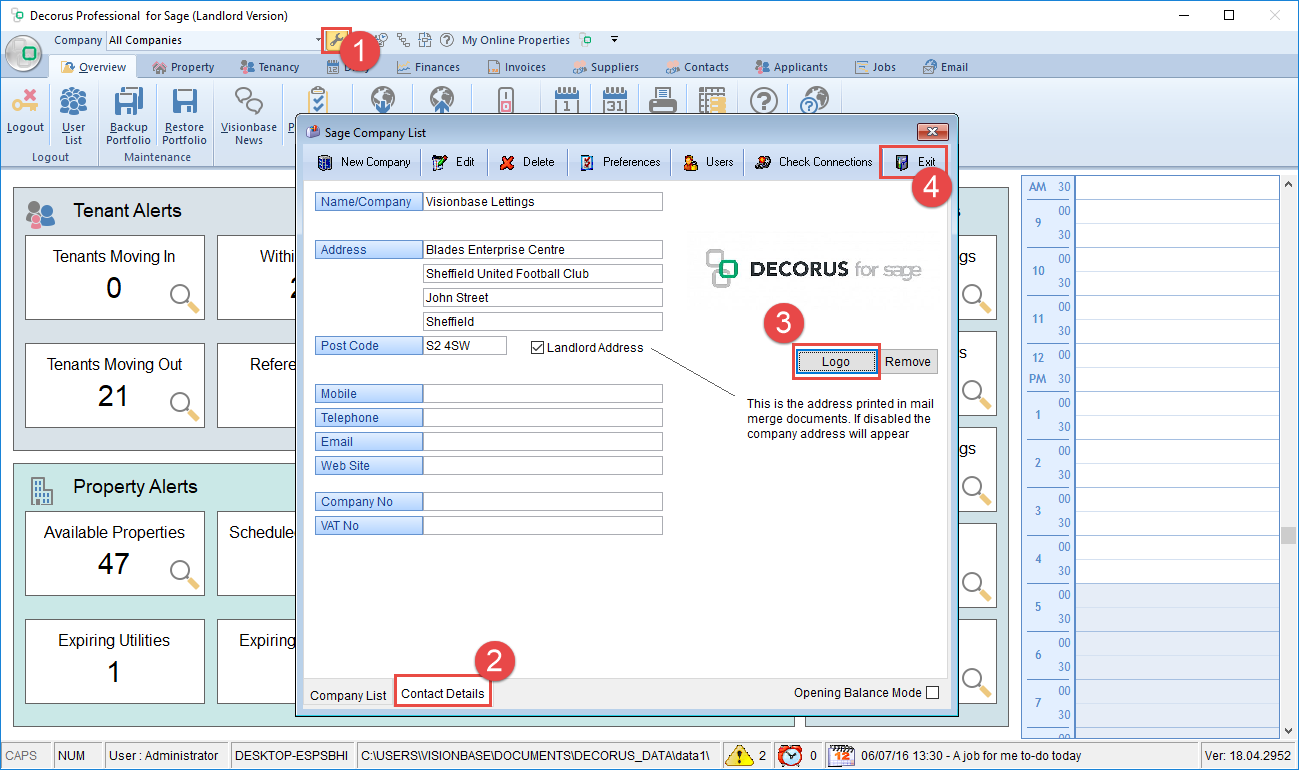The width and height of the screenshot is (1299, 770).
Task: Click the diary calendar vertical scrollbar thumb
Action: coord(1289,534)
